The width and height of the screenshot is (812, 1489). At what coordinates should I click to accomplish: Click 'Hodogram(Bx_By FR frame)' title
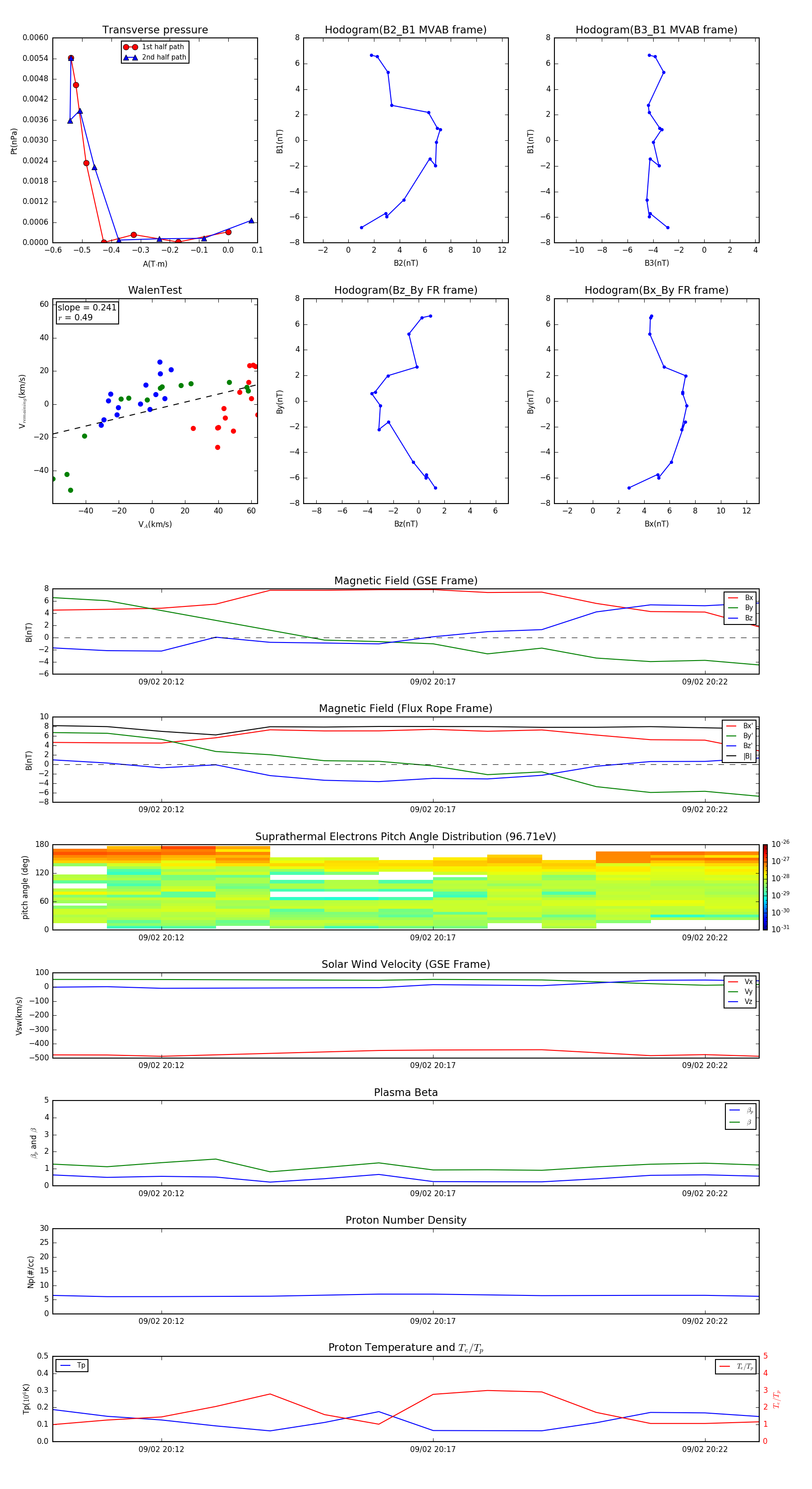[656, 290]
